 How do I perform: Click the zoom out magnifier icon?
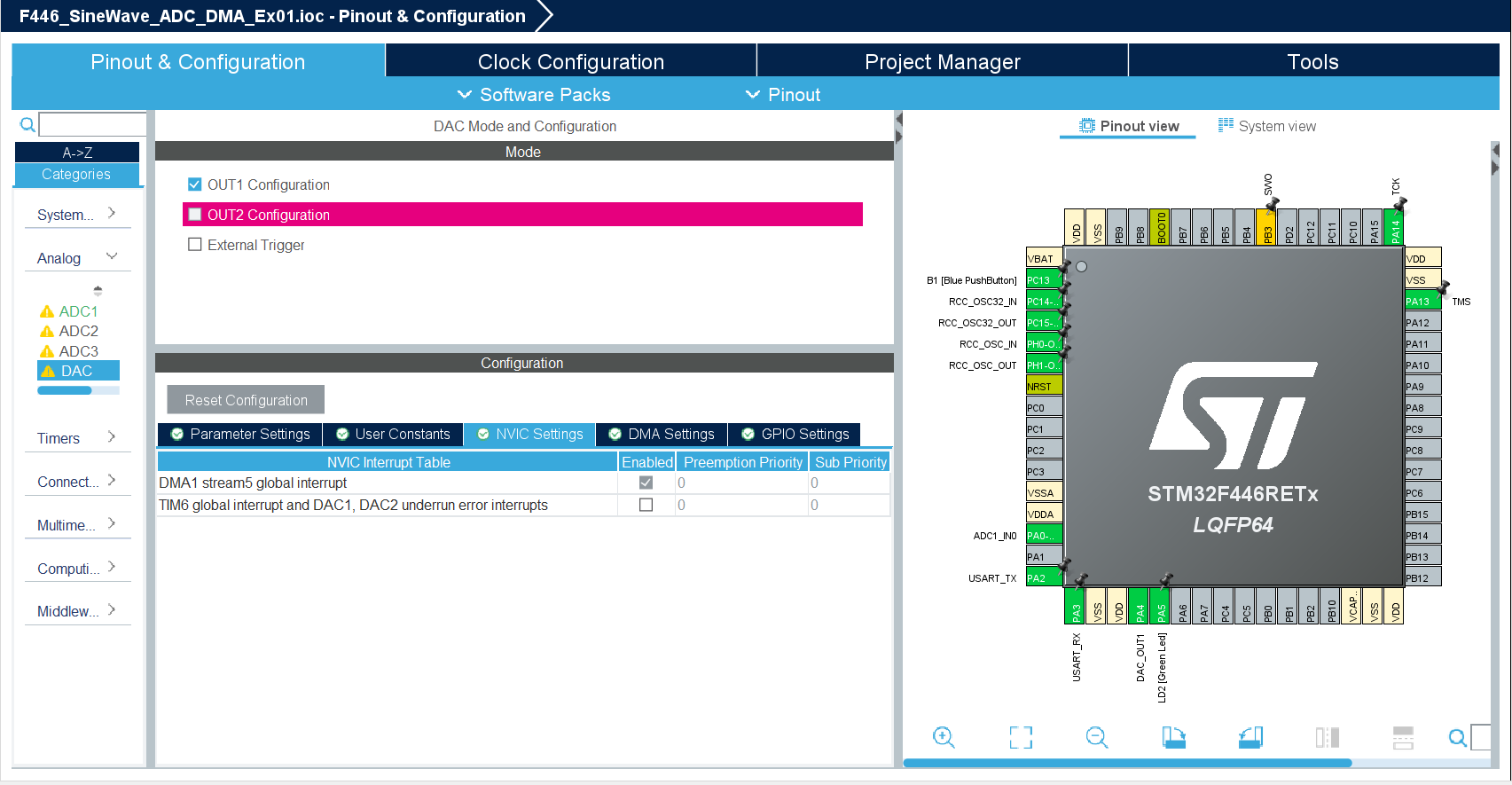point(1097,737)
